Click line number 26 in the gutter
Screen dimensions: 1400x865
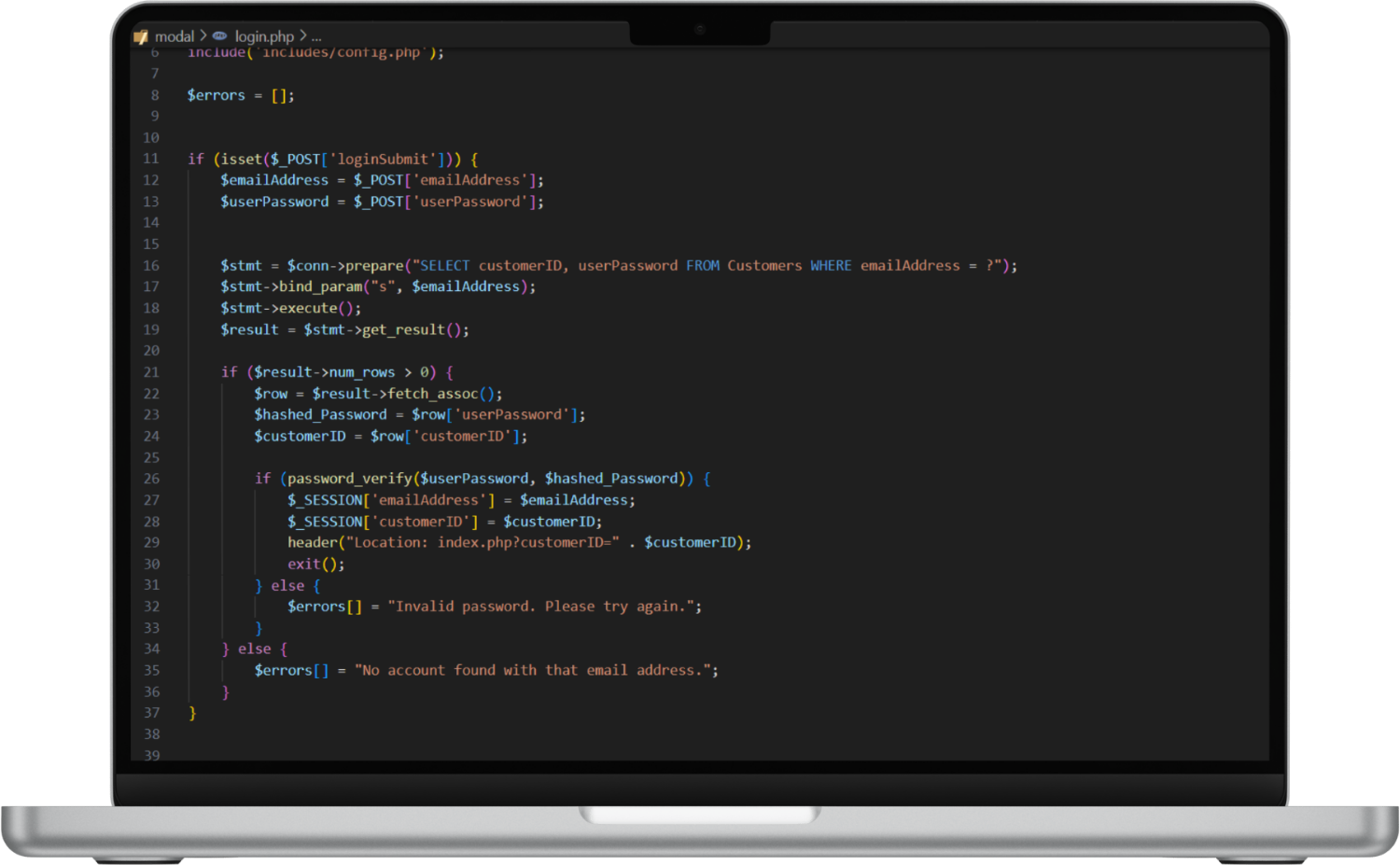coord(151,478)
